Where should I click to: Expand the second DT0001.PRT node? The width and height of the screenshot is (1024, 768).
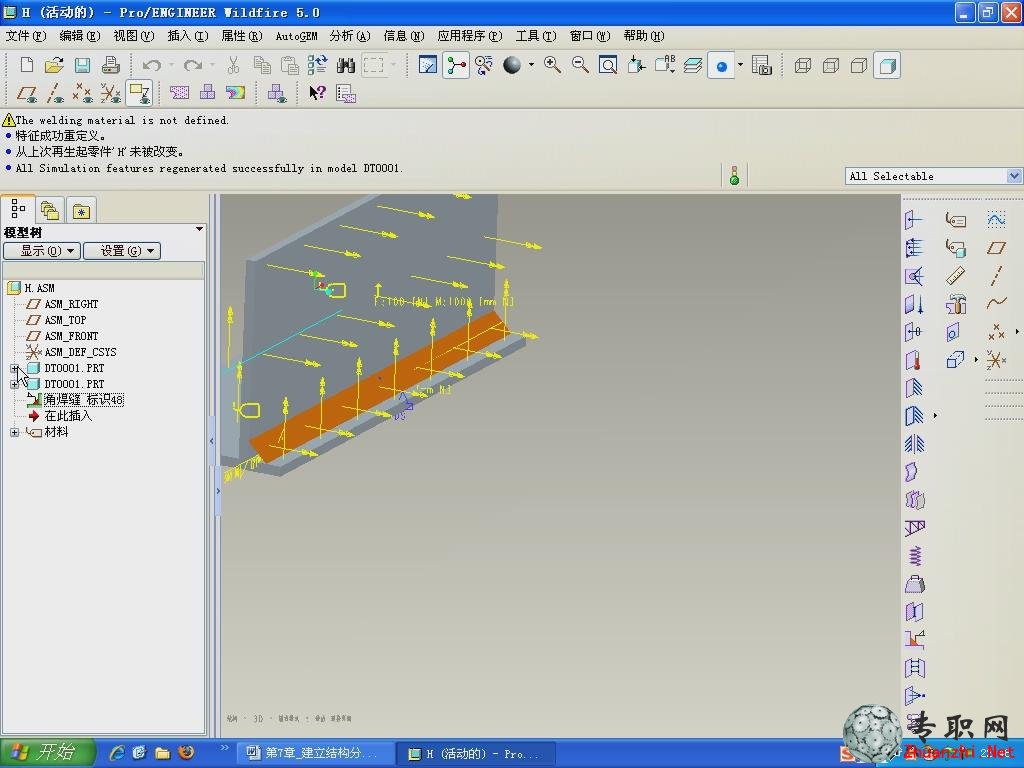coord(14,384)
